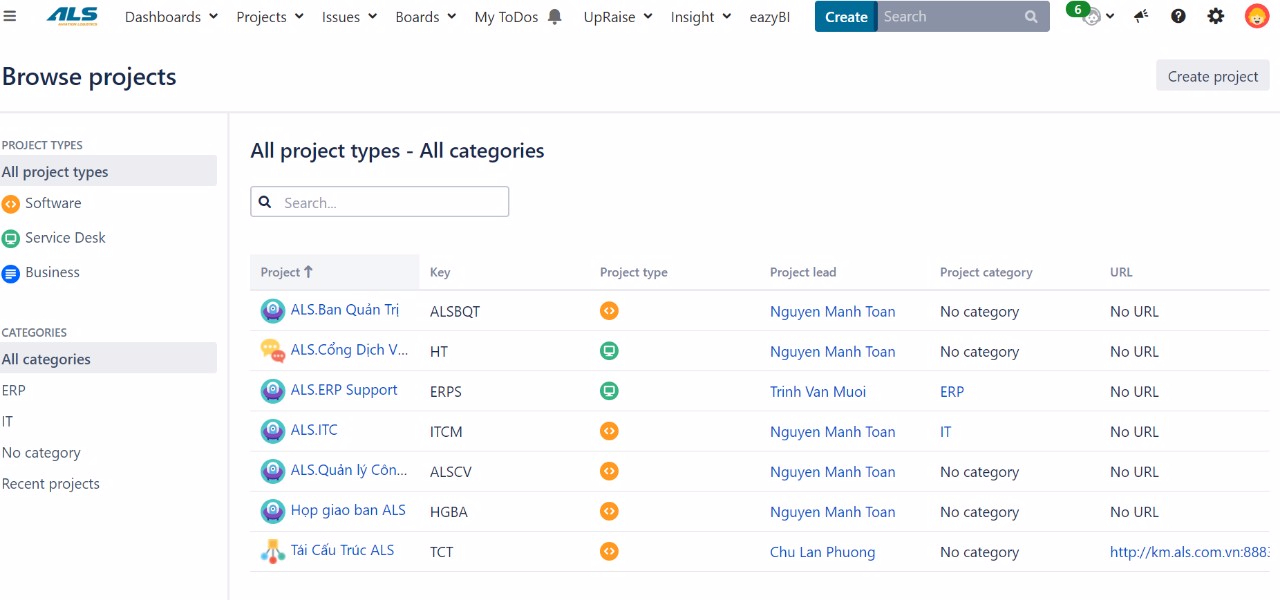Click the Tái Cấu Trúc ALS project avatar

pyautogui.click(x=273, y=551)
